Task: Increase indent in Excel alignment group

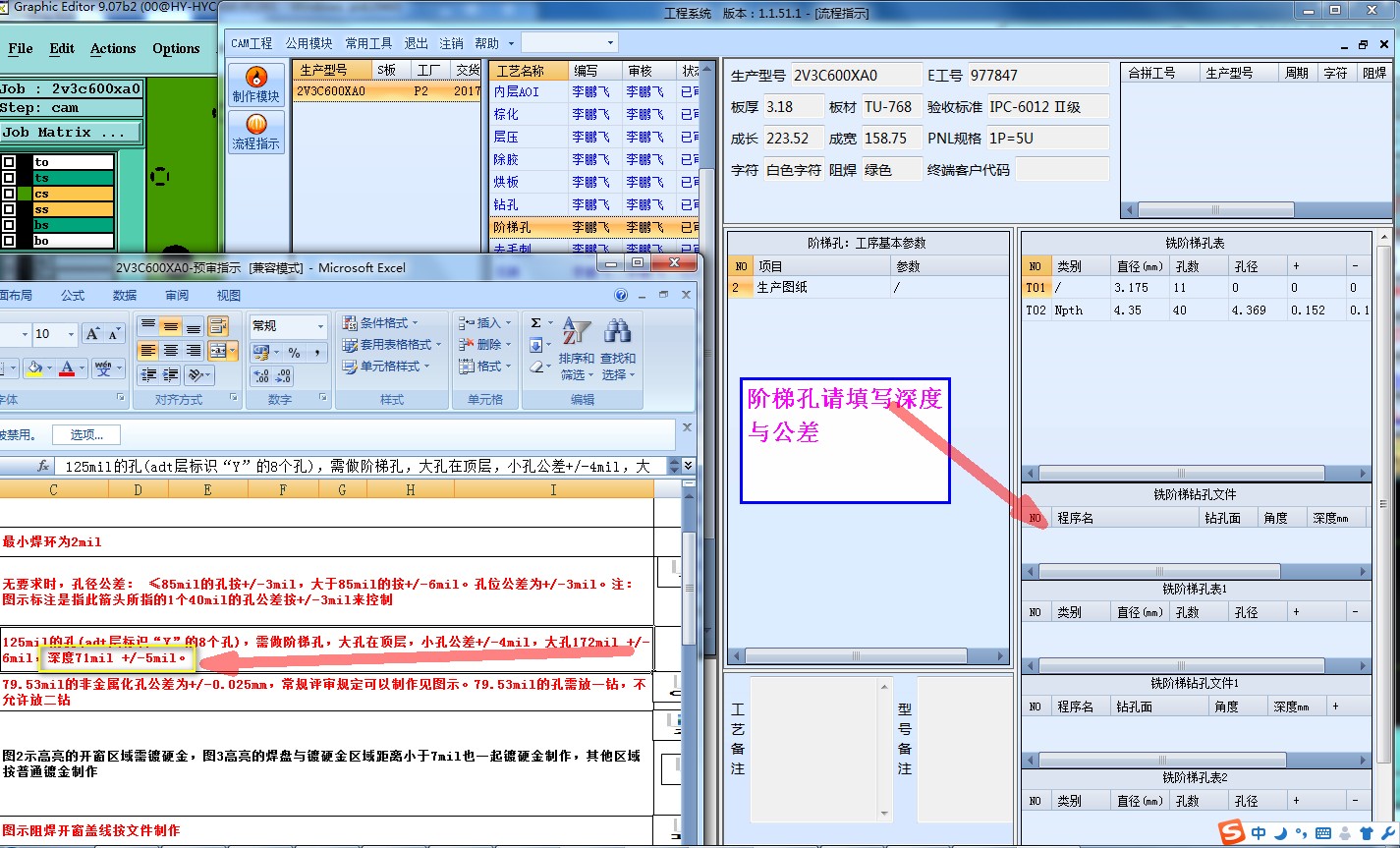Action: click(x=171, y=375)
